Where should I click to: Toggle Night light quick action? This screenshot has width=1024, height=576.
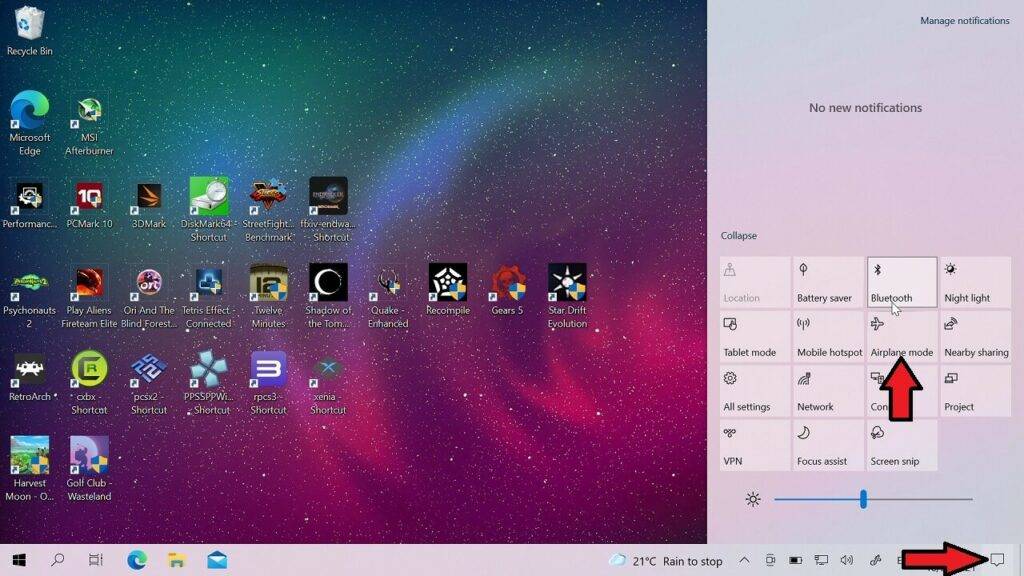click(x=976, y=282)
